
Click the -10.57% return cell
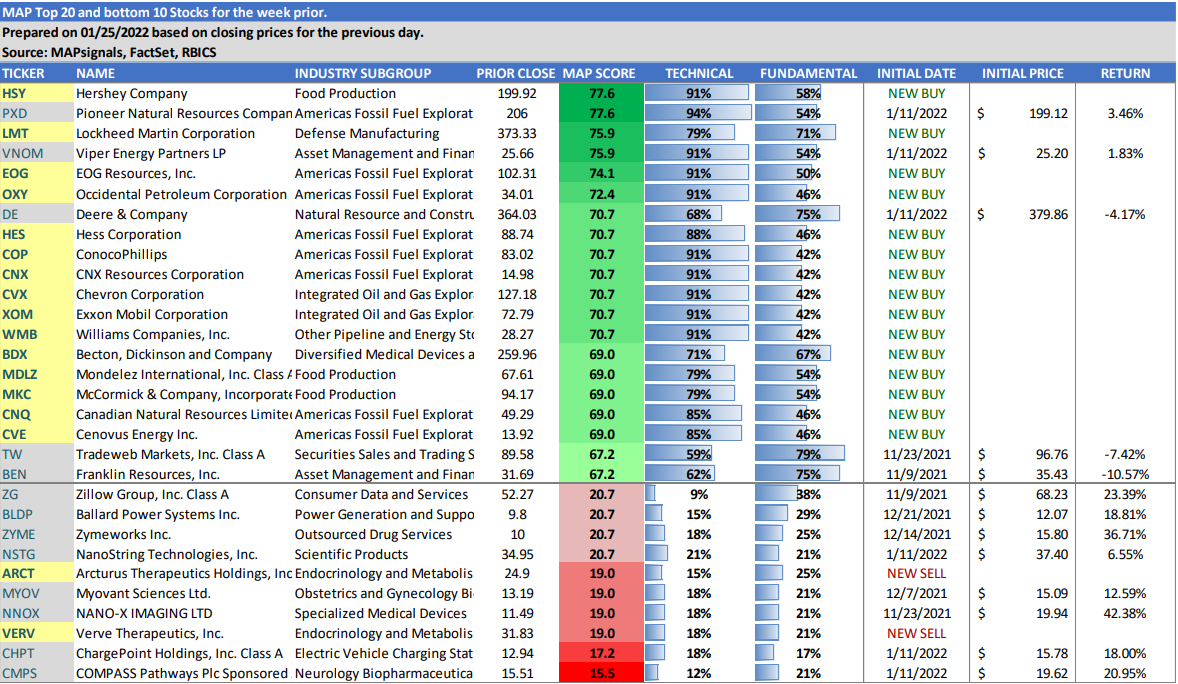(1125, 474)
